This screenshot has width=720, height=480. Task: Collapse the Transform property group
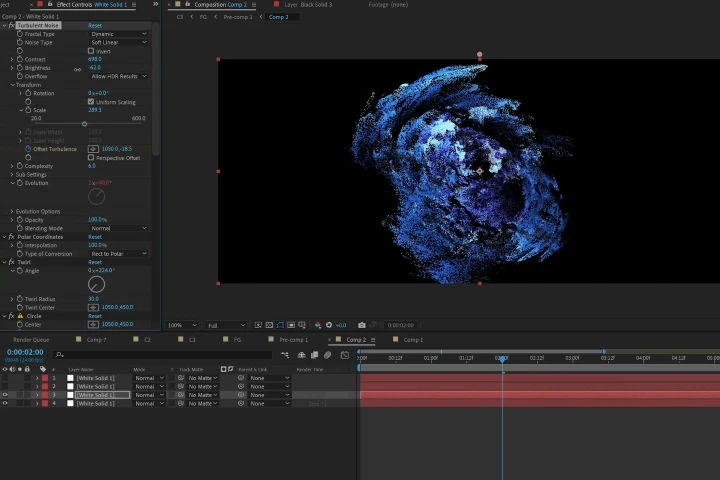(12, 85)
